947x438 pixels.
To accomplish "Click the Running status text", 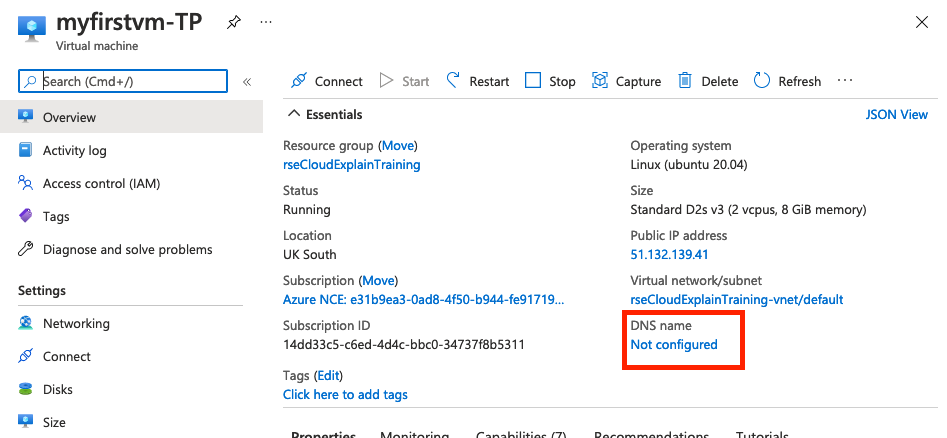I will pos(307,210).
